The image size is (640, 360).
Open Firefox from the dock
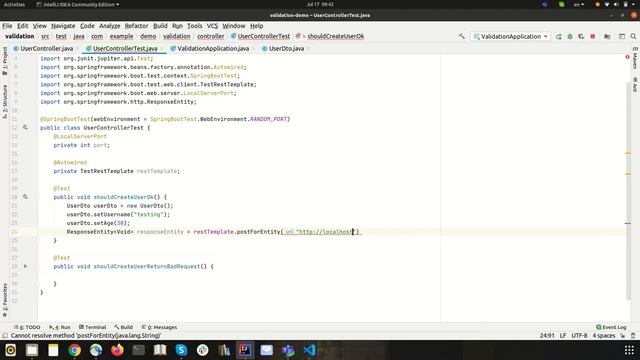tap(117, 350)
